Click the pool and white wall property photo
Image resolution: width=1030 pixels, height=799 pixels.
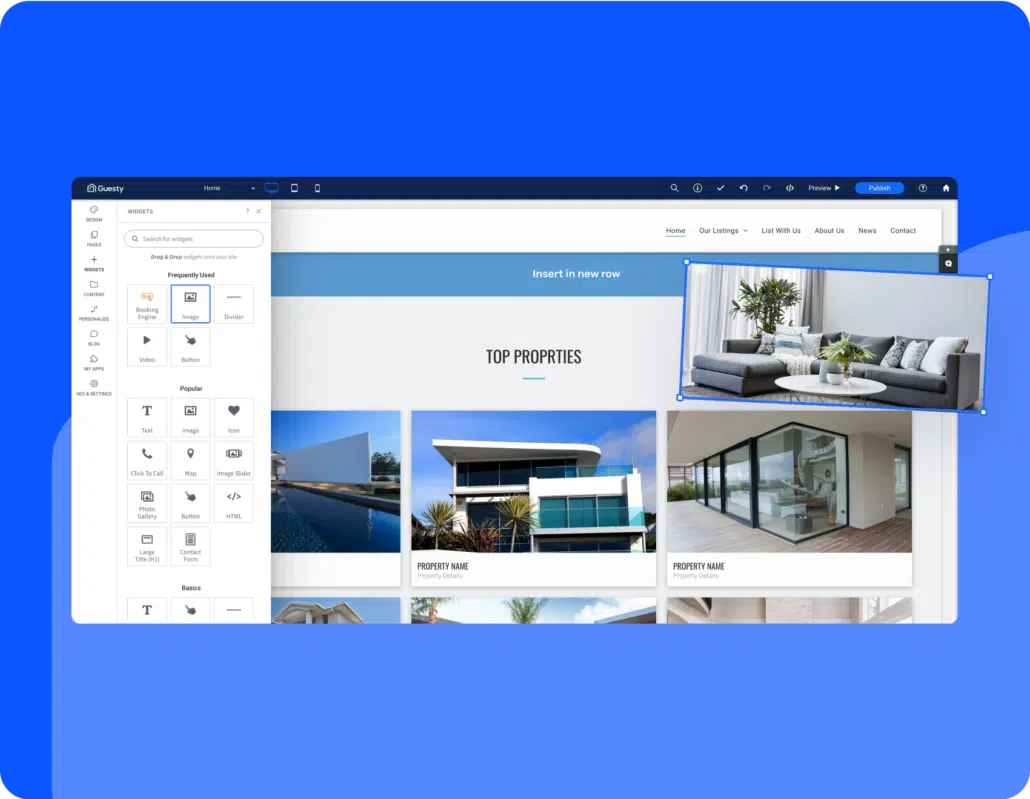click(x=336, y=482)
